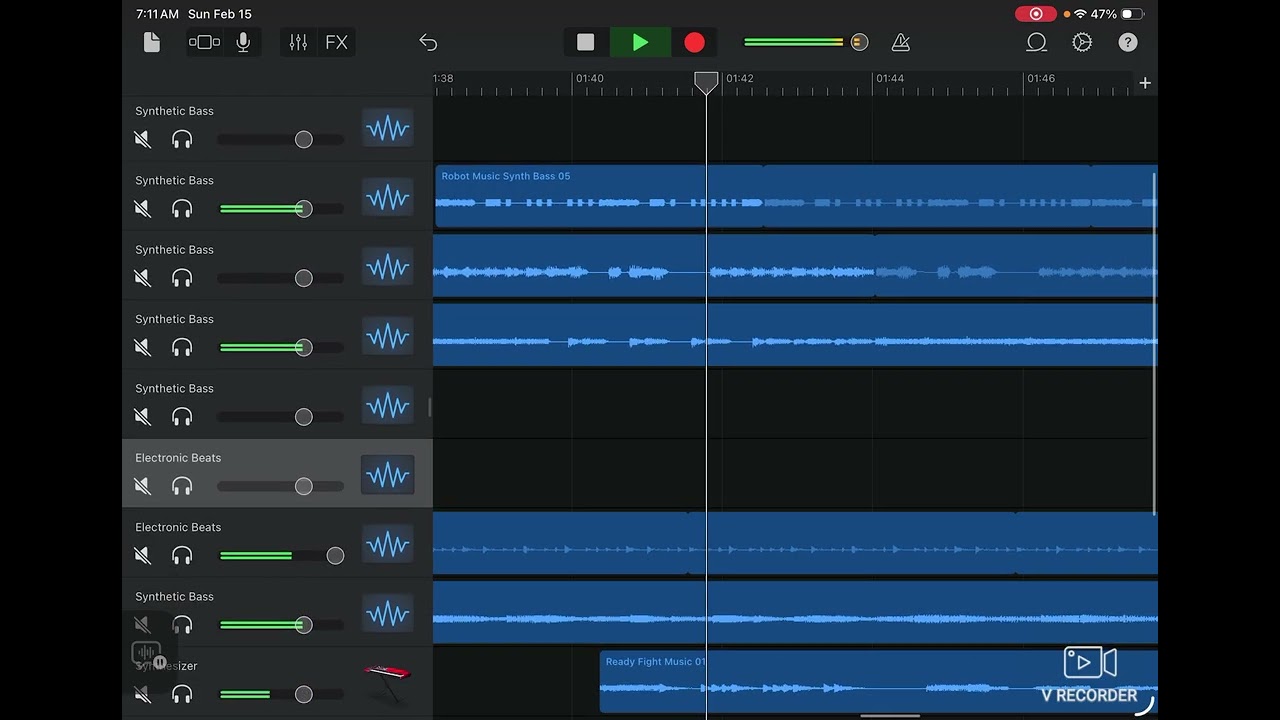Switch view with the tracks/instrument view button
This screenshot has height=720, width=1280.
pyautogui.click(x=204, y=42)
